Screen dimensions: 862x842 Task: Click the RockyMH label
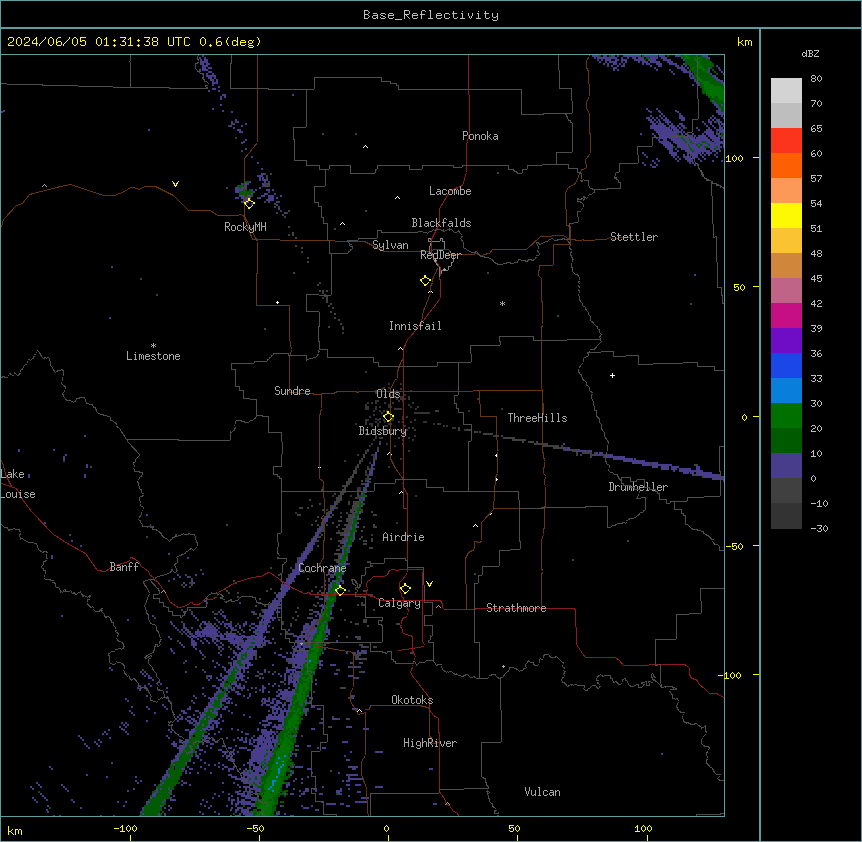(x=245, y=227)
